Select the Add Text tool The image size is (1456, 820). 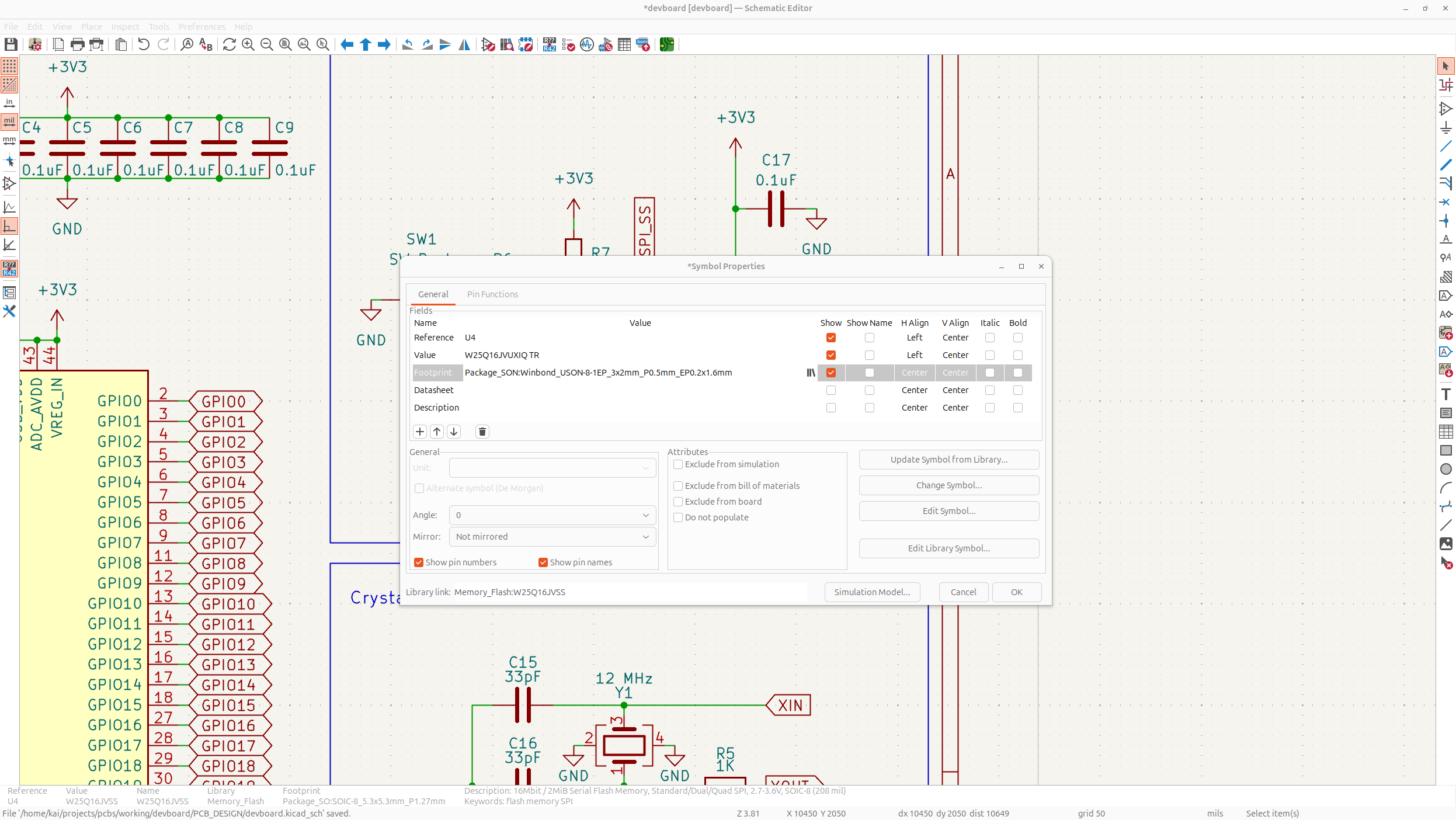coord(1445,394)
